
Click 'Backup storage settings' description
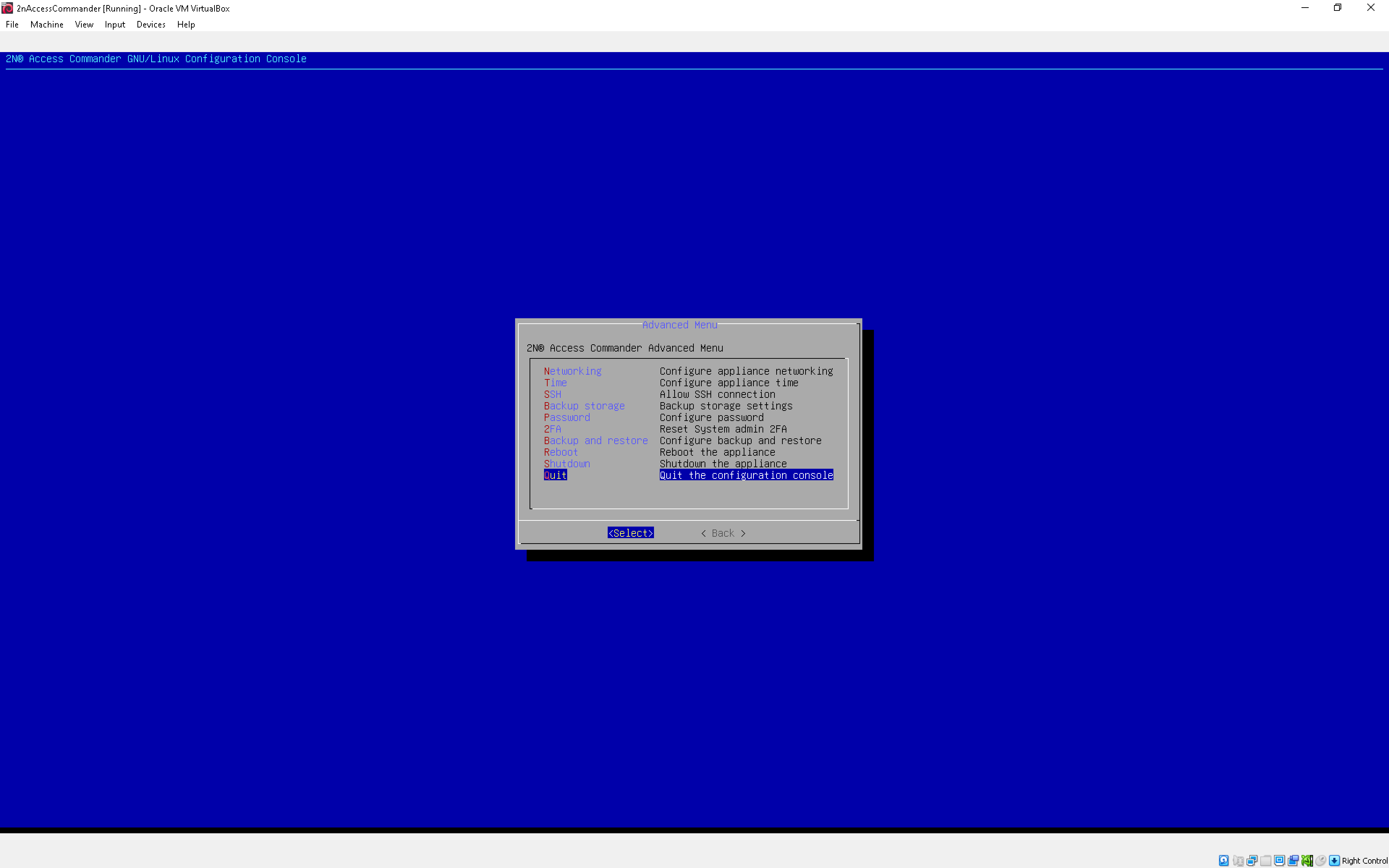(x=726, y=406)
